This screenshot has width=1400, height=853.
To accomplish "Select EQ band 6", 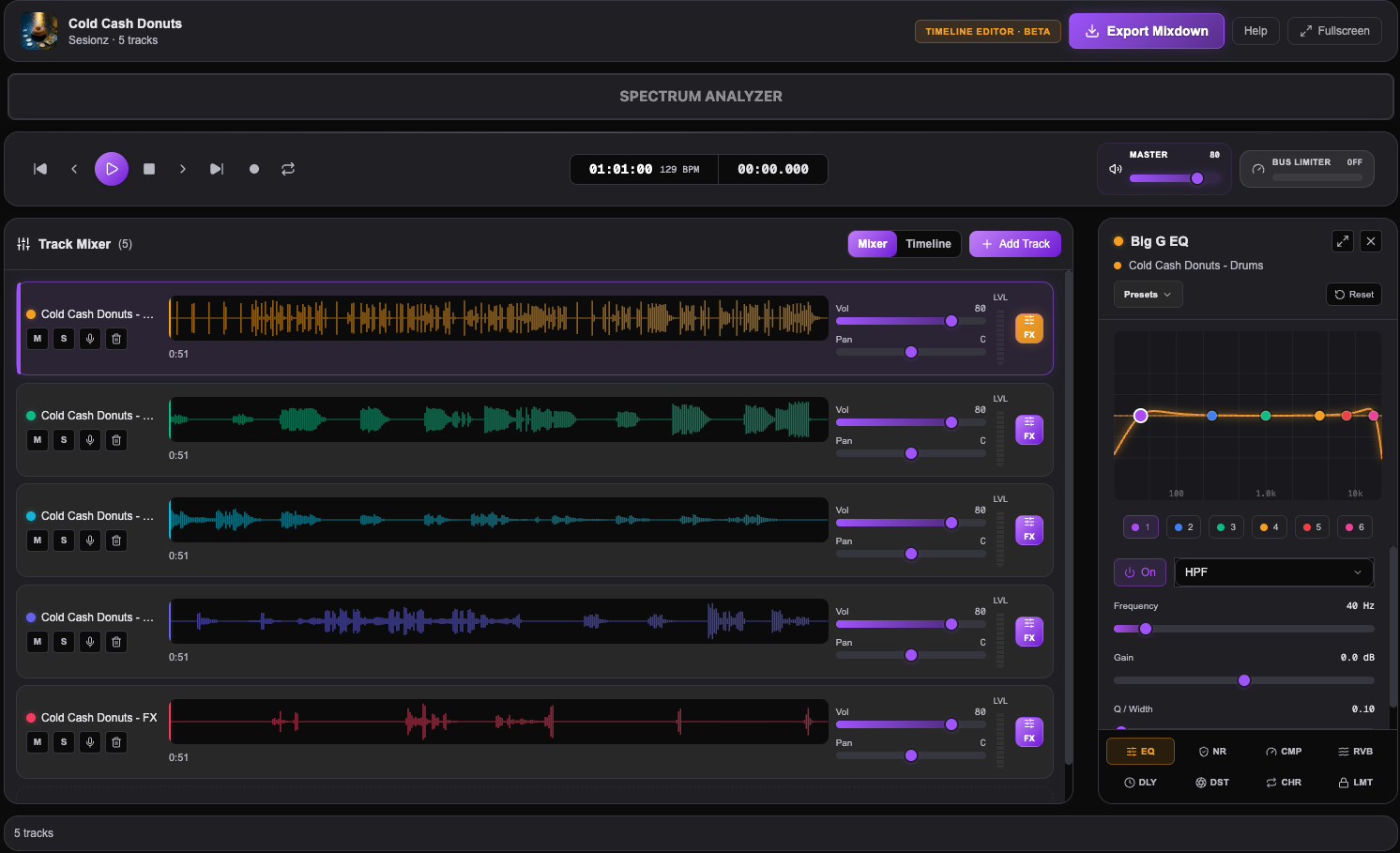I will pyautogui.click(x=1355, y=527).
